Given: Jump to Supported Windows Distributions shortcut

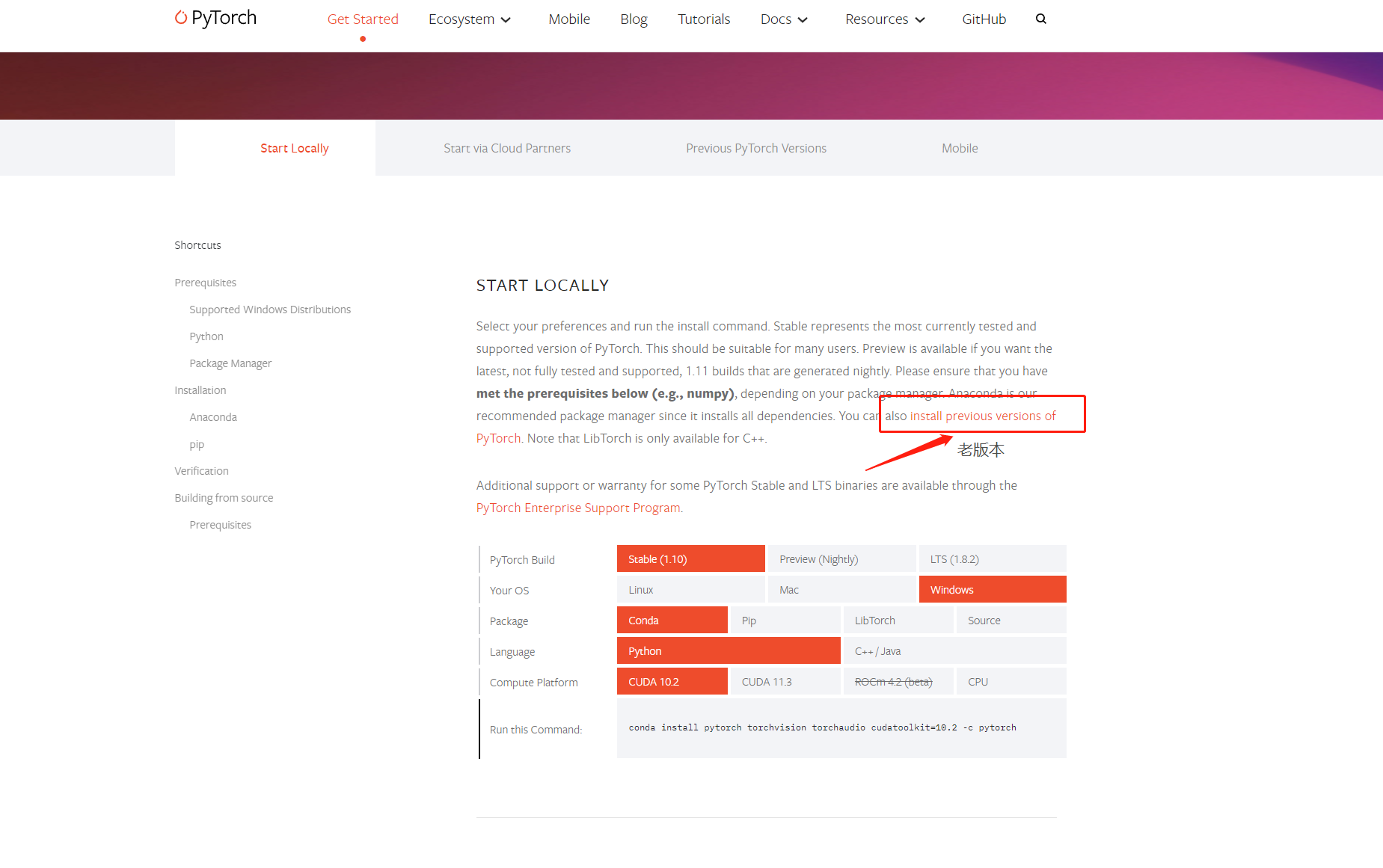Looking at the screenshot, I should click(270, 310).
